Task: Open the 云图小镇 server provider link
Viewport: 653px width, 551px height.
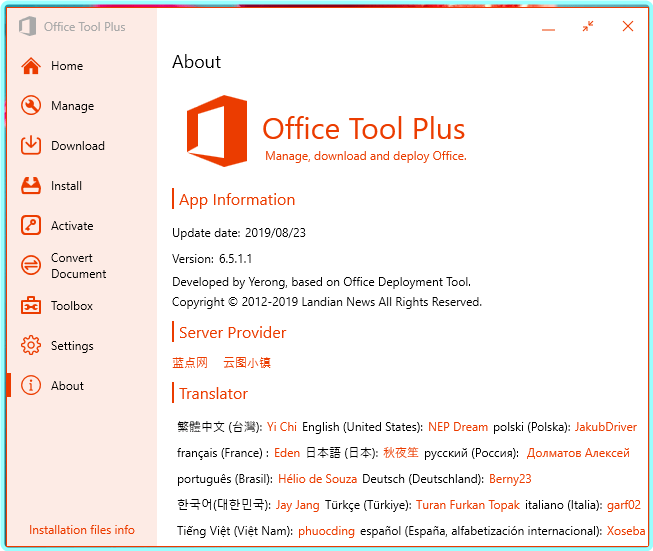Action: point(247,363)
